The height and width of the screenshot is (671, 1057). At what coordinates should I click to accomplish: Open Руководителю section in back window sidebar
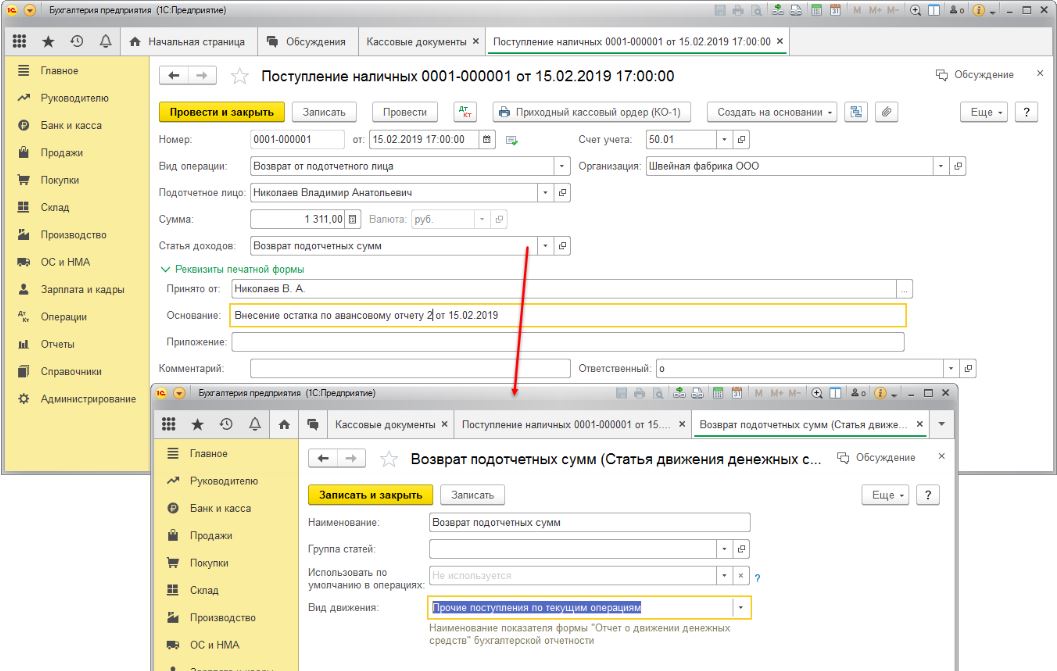tap(74, 98)
